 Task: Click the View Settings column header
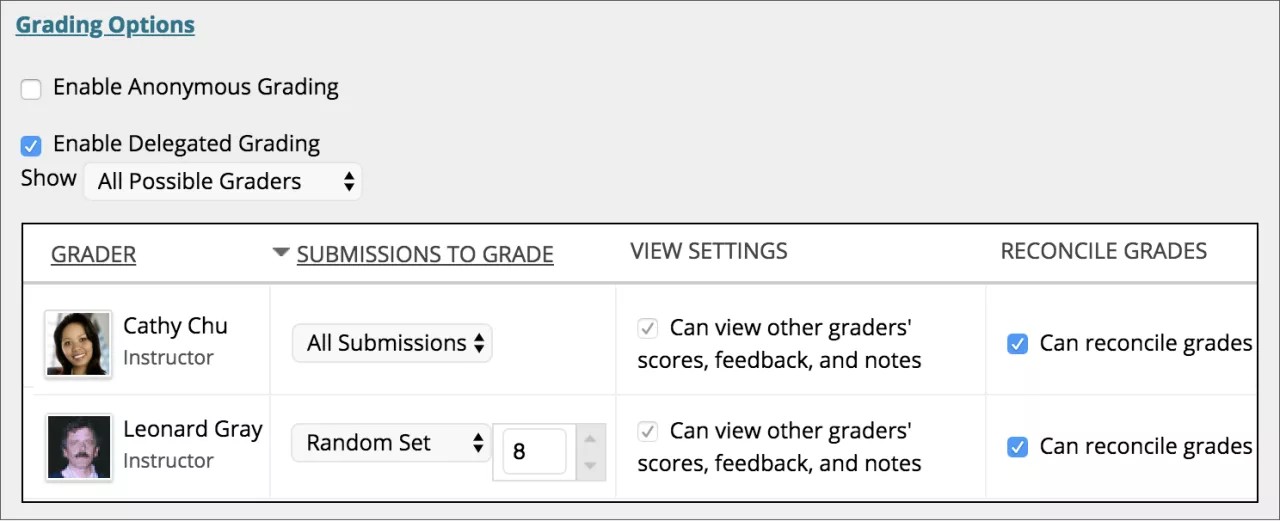tap(709, 251)
